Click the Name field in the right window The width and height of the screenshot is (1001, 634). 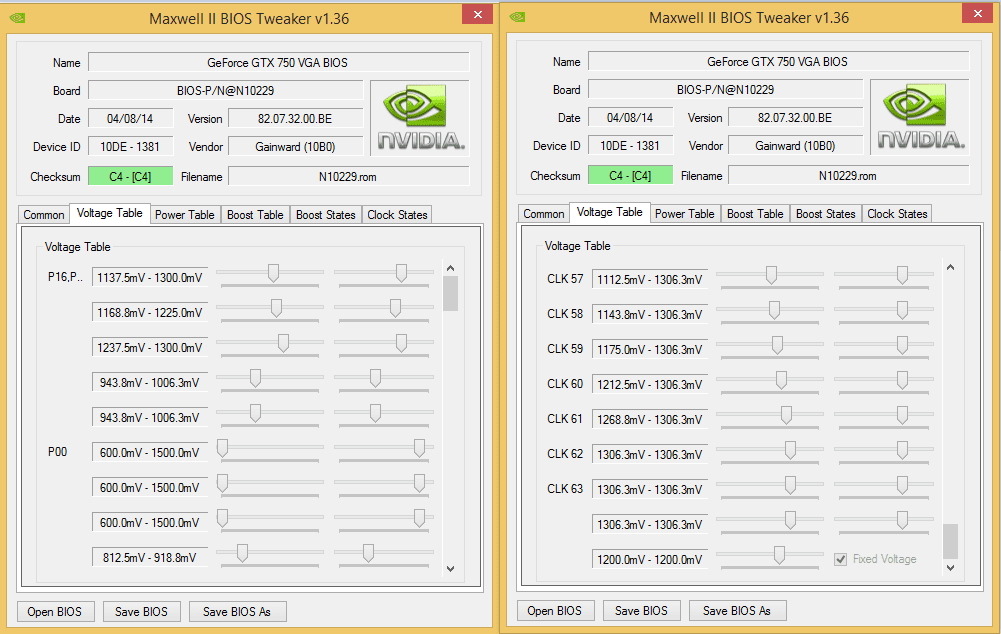[778, 62]
